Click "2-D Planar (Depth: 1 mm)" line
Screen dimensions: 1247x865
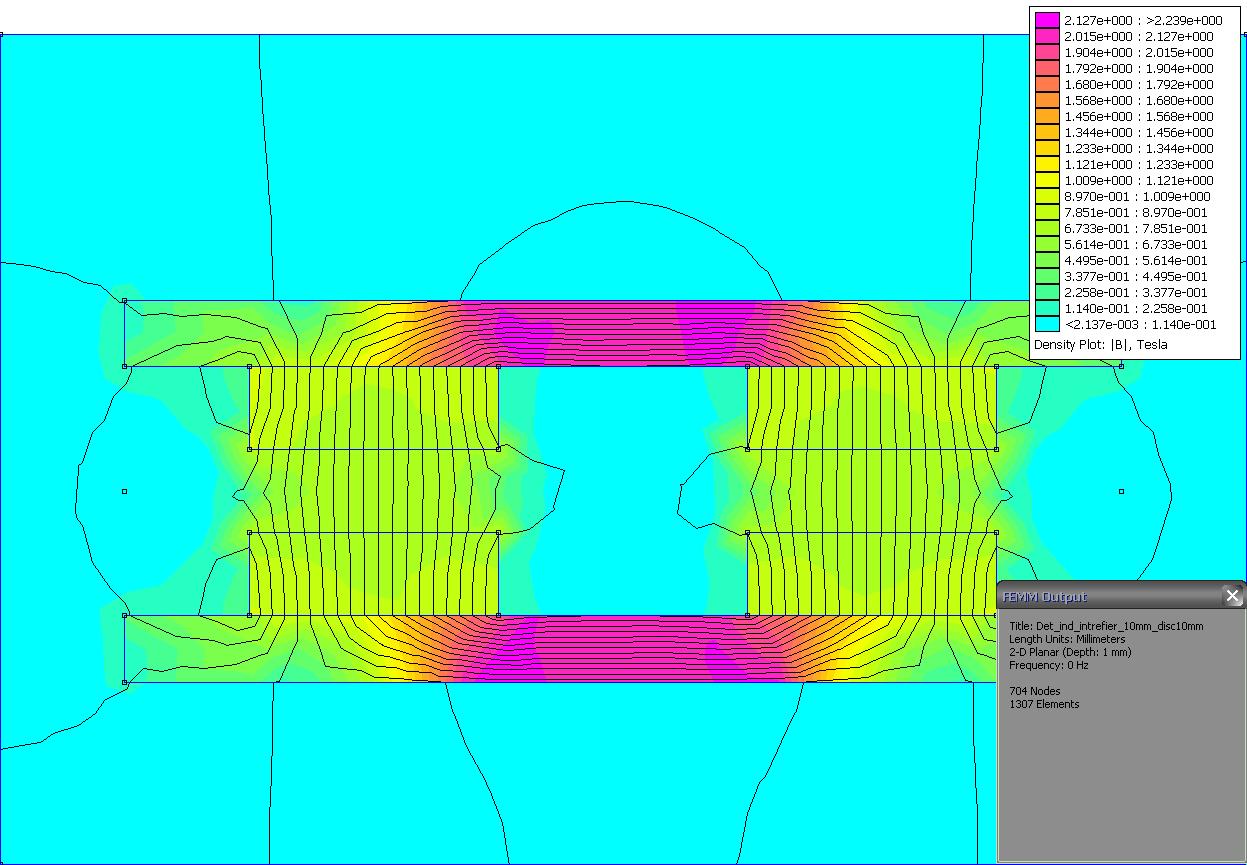pyautogui.click(x=1070, y=652)
